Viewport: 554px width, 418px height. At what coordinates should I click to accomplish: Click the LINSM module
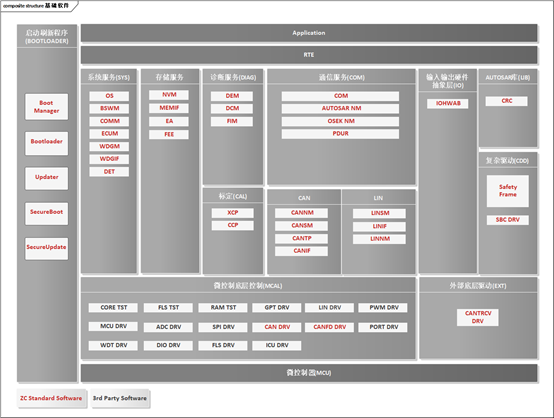(x=379, y=213)
